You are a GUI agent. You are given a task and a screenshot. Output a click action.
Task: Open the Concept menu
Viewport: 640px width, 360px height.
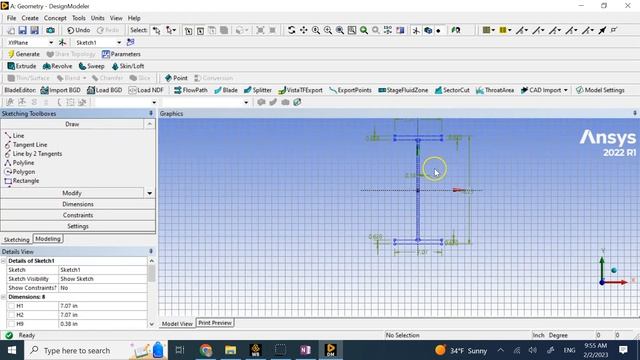point(55,18)
